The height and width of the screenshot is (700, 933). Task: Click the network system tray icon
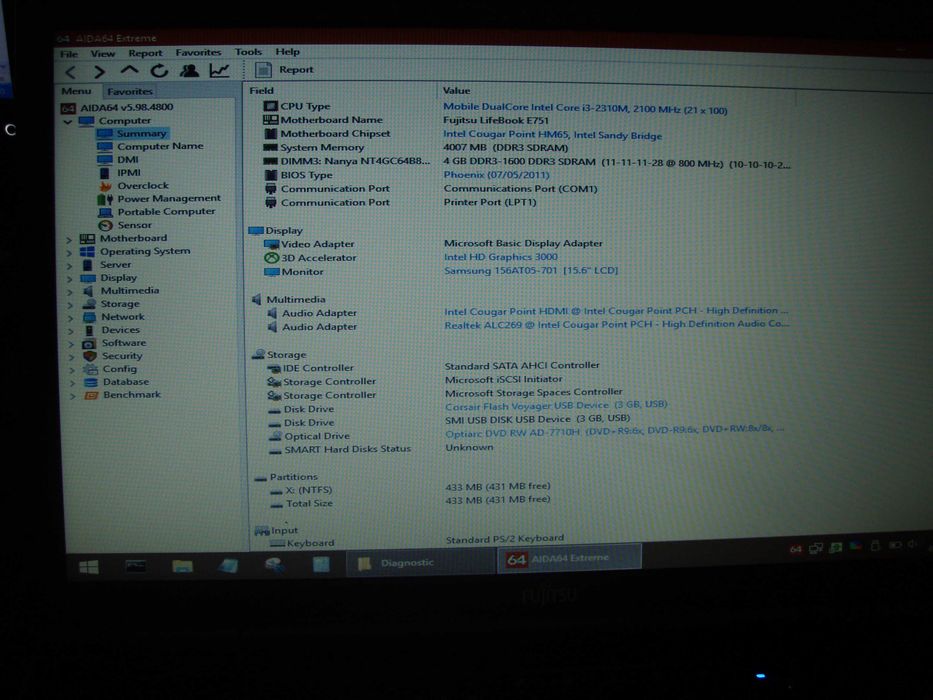(816, 548)
